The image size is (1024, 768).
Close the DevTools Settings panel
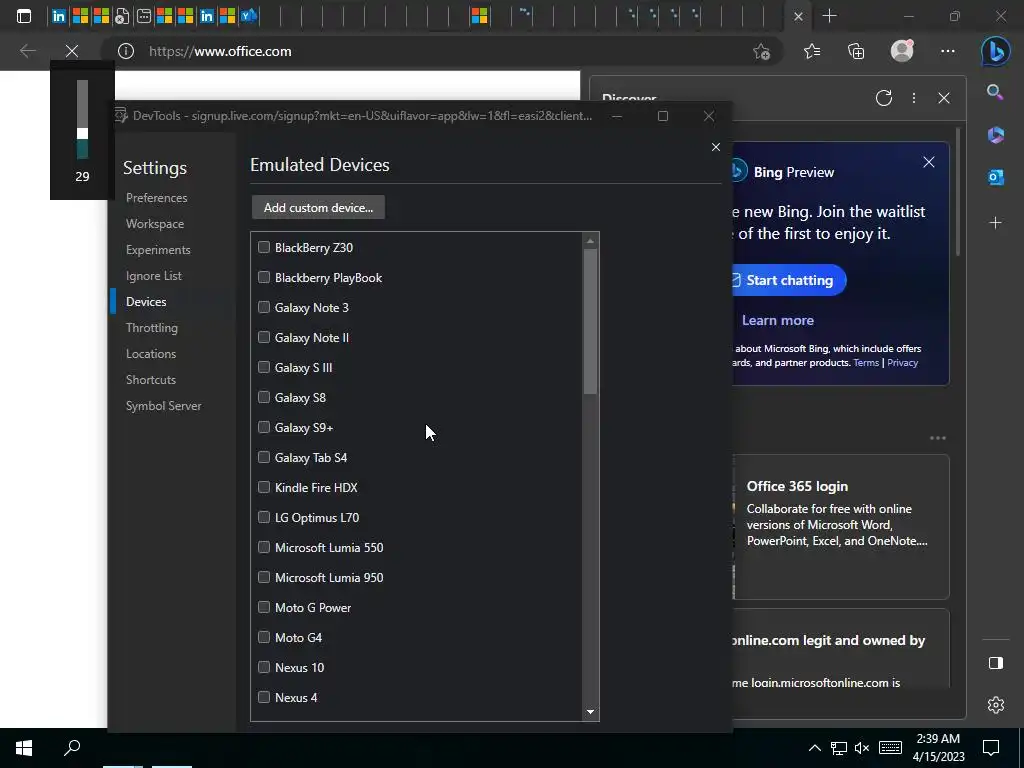pyautogui.click(x=716, y=147)
